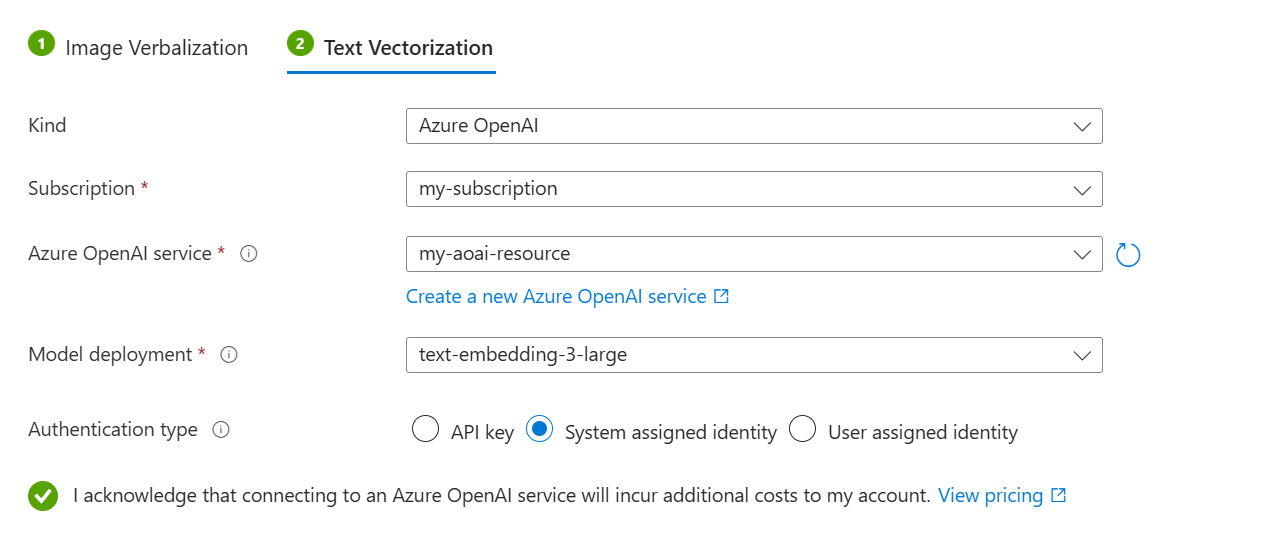
Task: Click the external link icon after View pricing
Action: click(1059, 495)
